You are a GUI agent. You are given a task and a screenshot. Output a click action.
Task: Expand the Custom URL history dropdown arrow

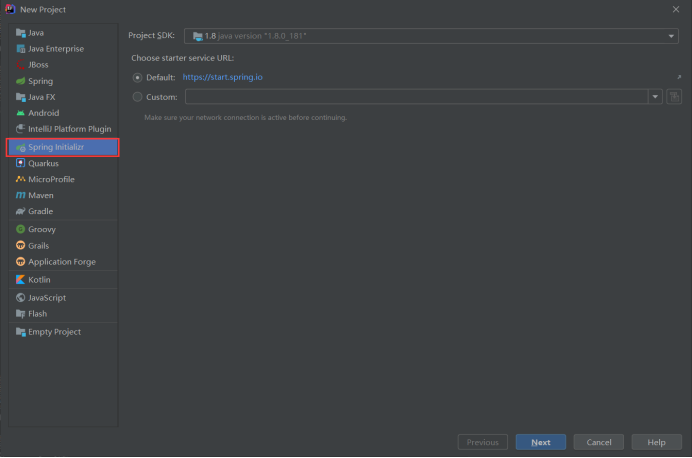click(655, 97)
